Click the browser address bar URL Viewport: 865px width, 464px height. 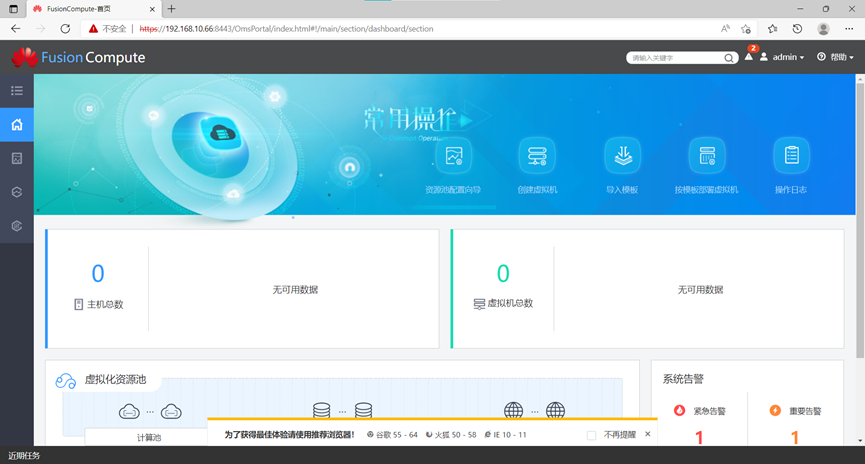(286, 29)
